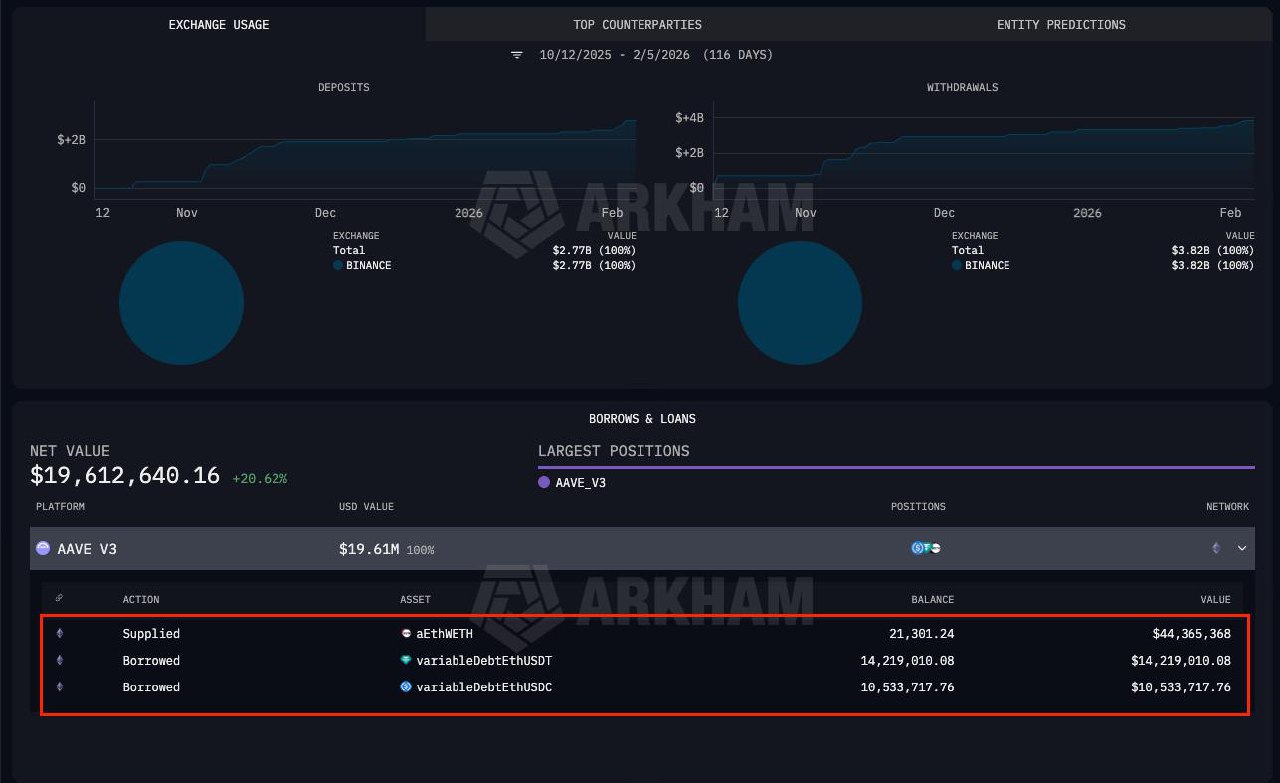Click the Withdrawals Total row value $3.82B
The height and width of the screenshot is (783, 1280).
(x=1213, y=251)
